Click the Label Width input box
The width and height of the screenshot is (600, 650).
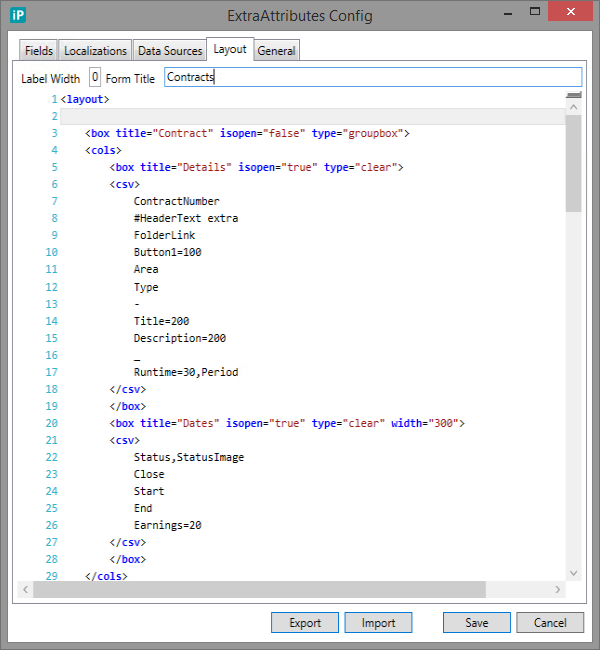pos(95,77)
